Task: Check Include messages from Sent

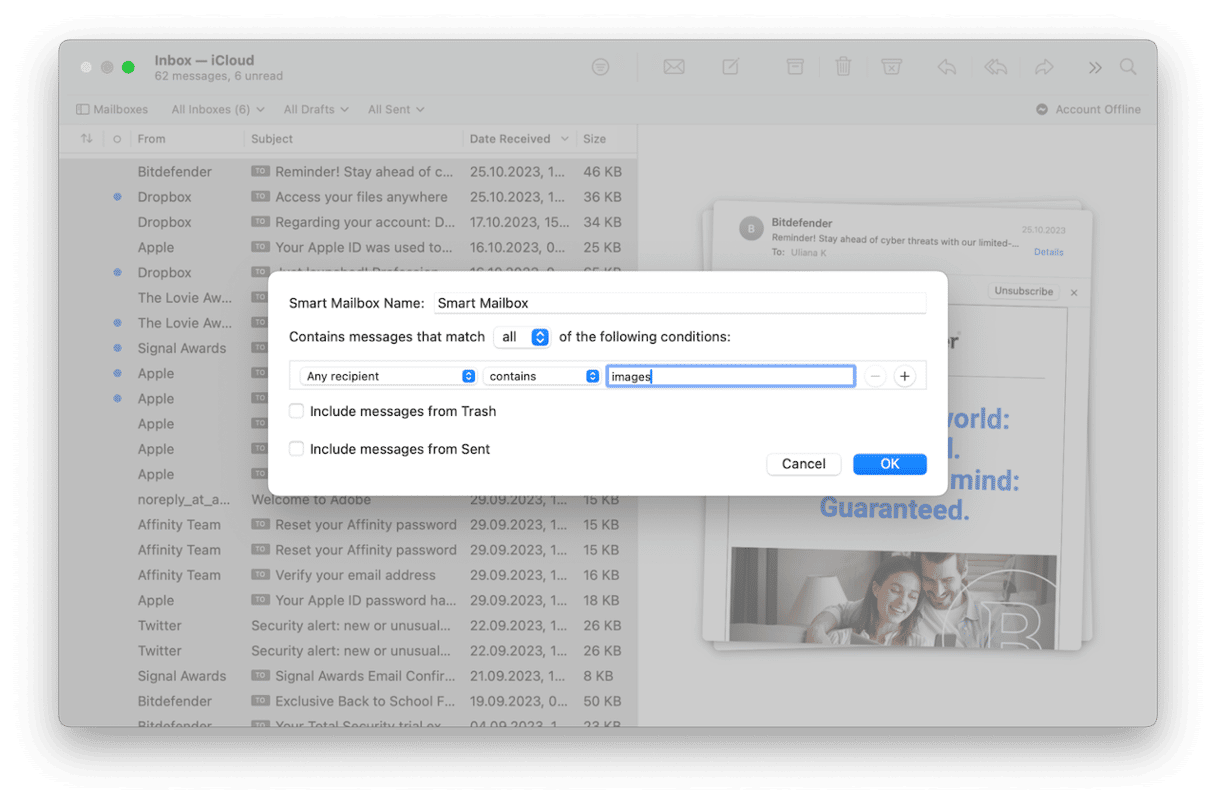Action: tap(297, 449)
